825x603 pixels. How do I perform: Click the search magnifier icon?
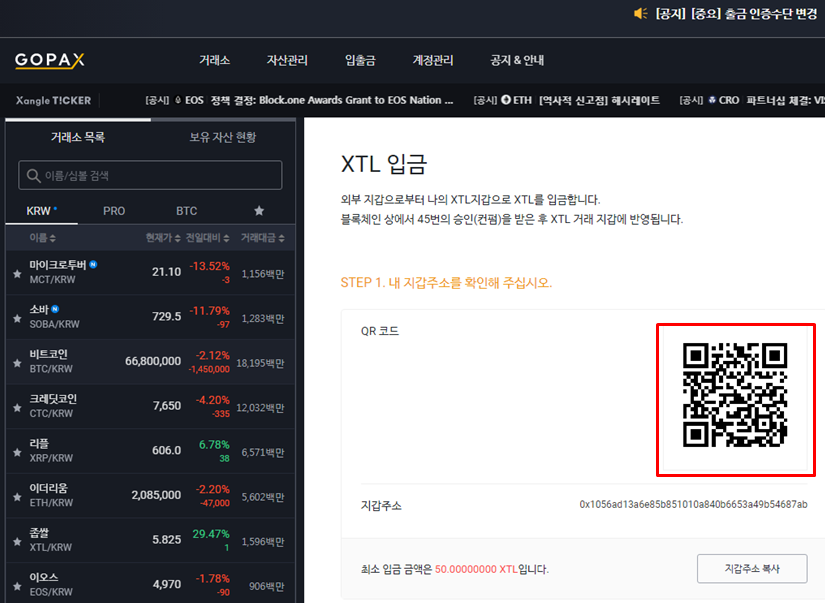click(34, 176)
